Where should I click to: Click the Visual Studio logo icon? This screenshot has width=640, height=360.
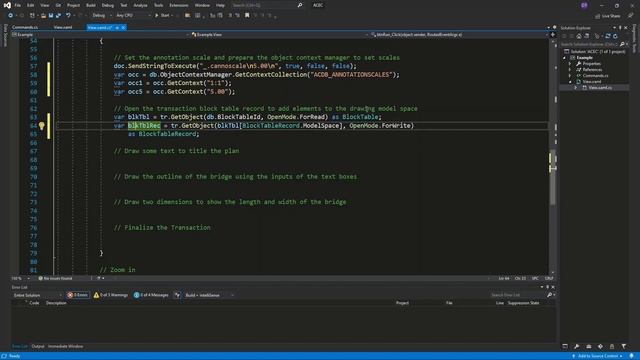7,5
